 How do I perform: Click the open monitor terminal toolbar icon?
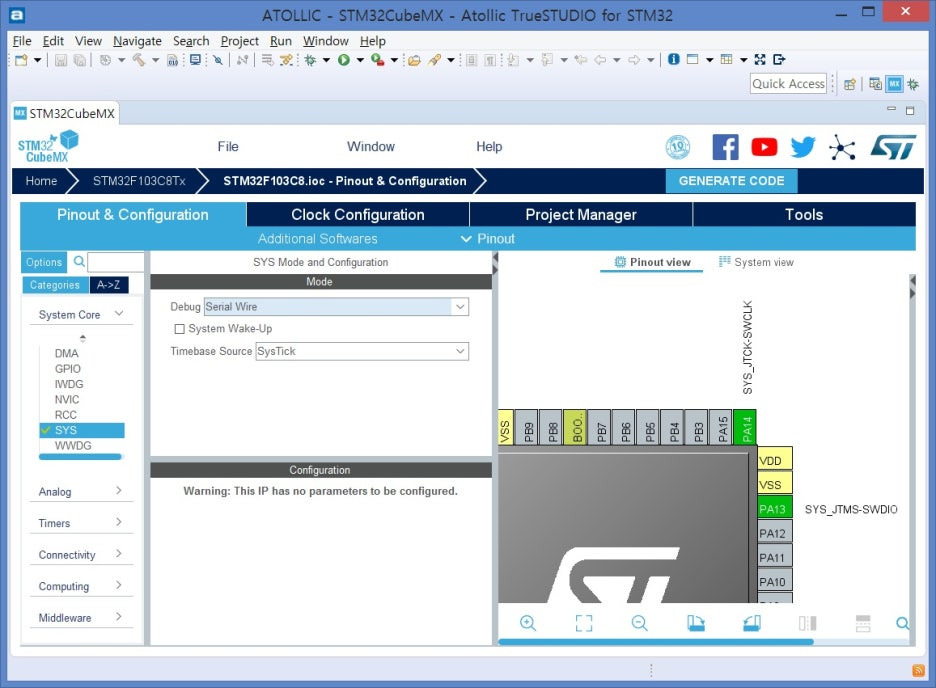pyautogui.click(x=195, y=60)
